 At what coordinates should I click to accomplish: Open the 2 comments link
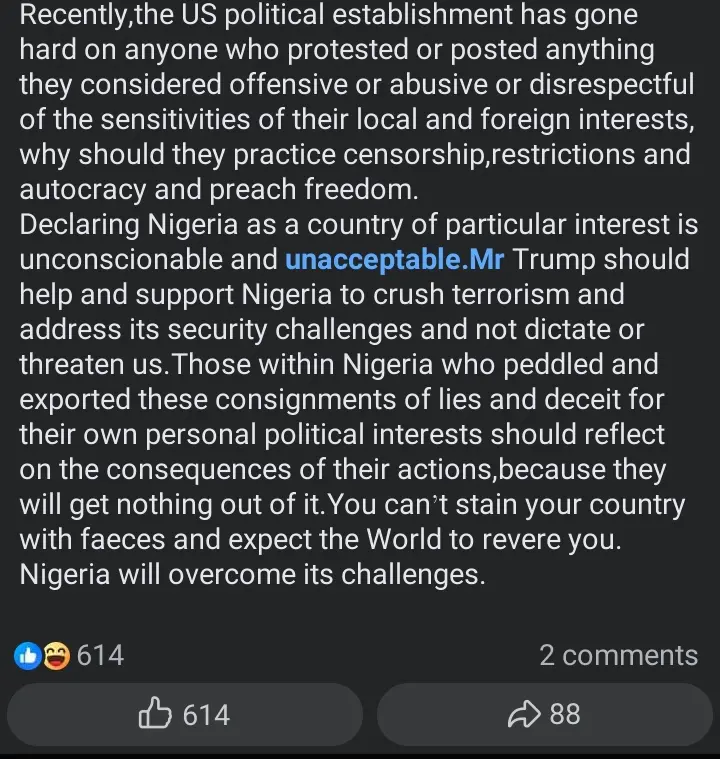click(x=618, y=656)
